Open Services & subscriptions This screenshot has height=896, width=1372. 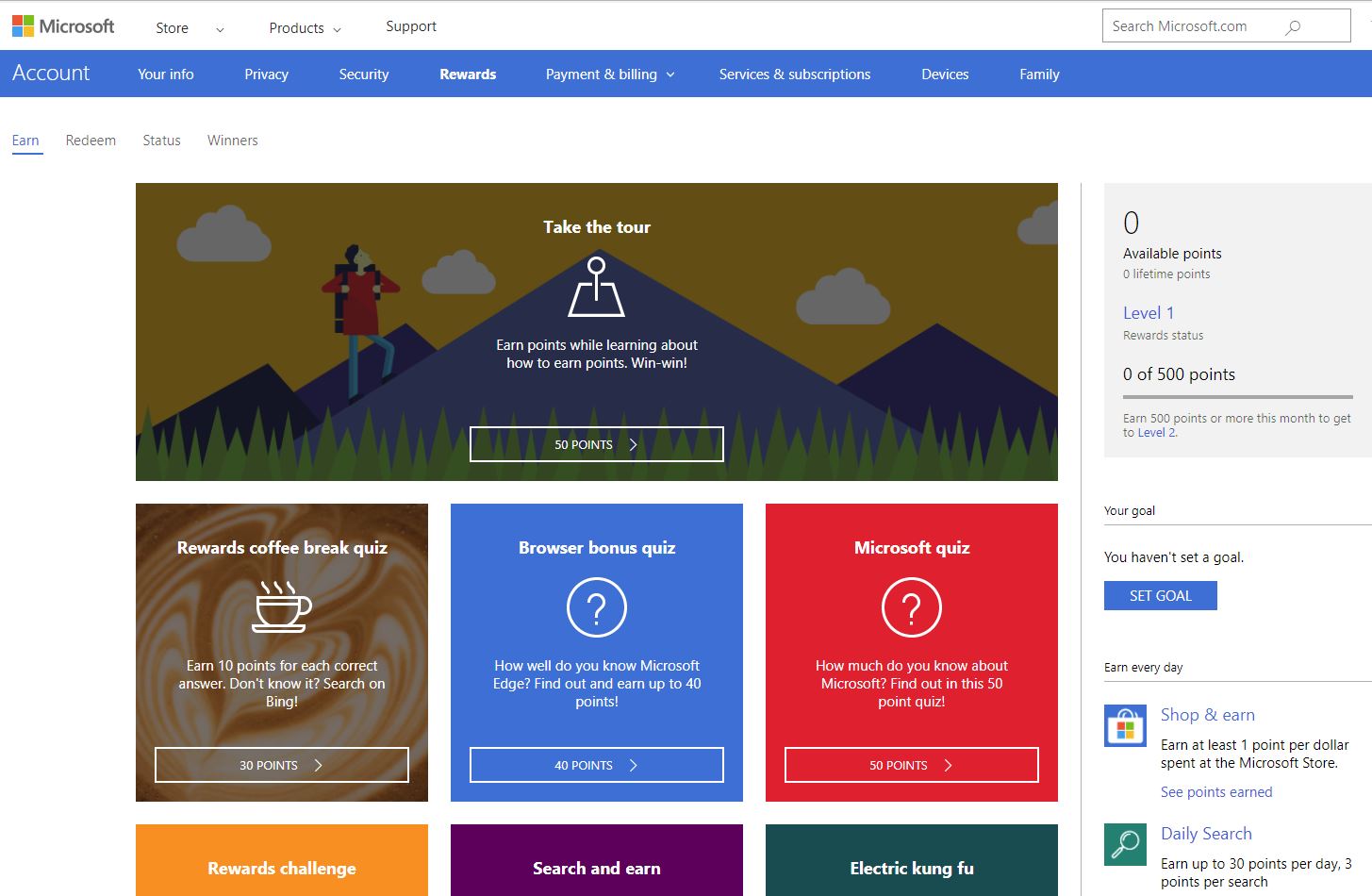795,75
